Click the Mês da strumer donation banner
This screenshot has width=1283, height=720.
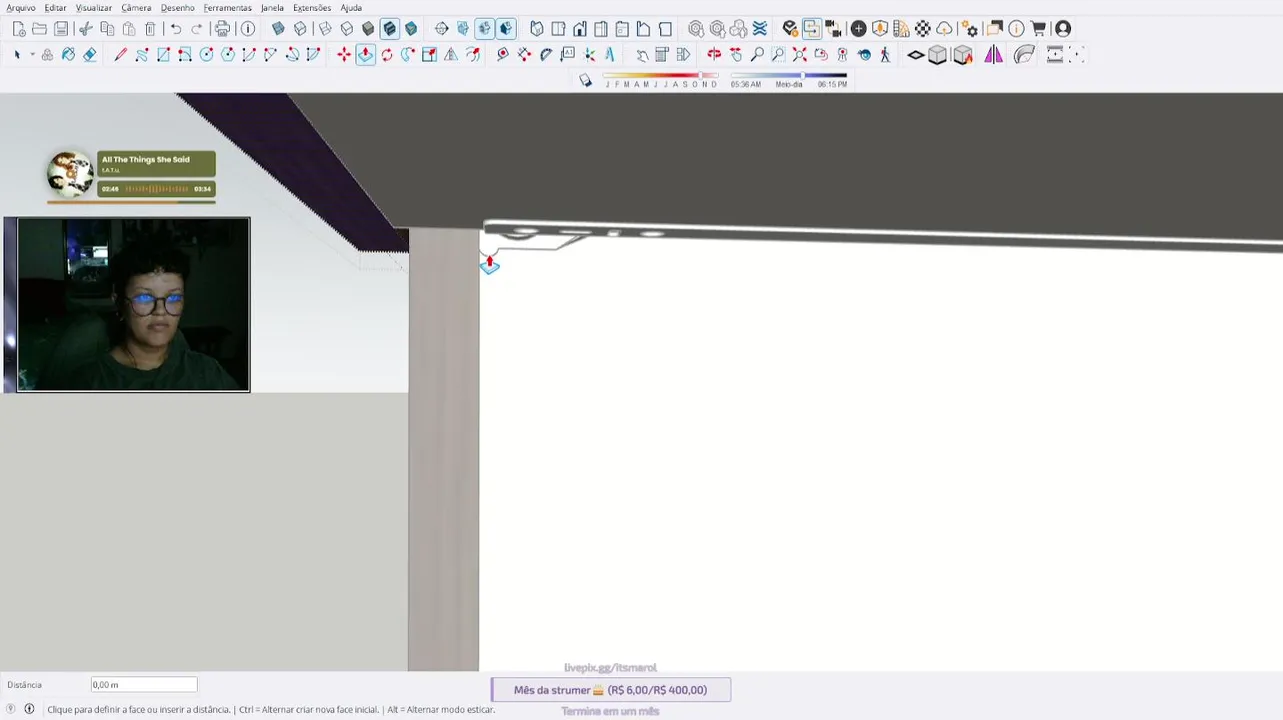point(611,690)
